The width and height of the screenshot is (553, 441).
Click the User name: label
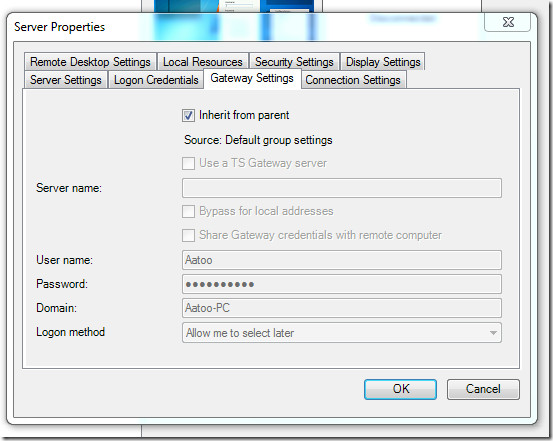tap(65, 260)
